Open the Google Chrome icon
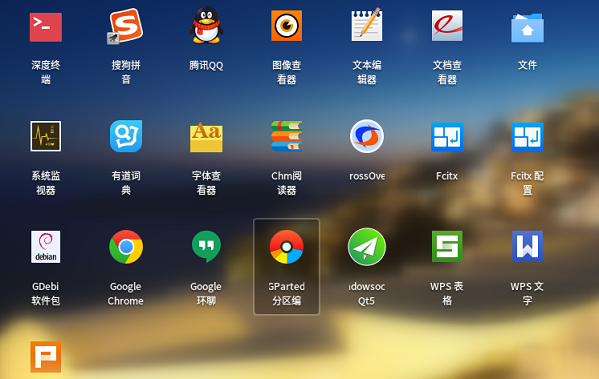 pos(126,247)
